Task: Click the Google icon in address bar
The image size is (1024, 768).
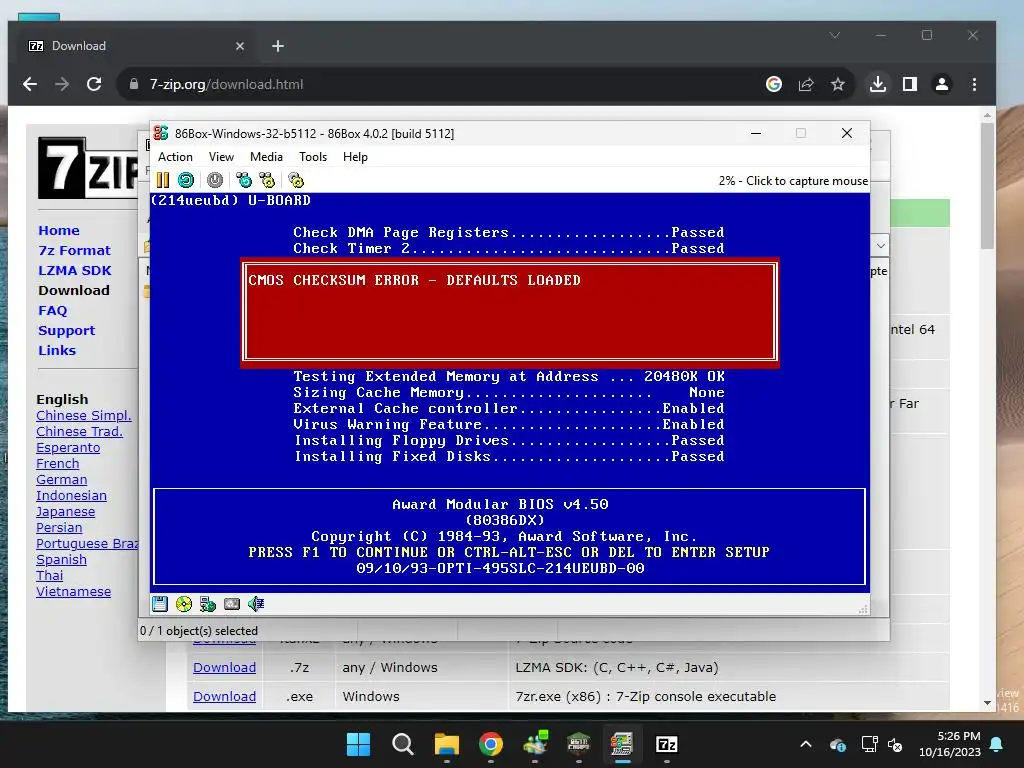Action: tap(774, 84)
